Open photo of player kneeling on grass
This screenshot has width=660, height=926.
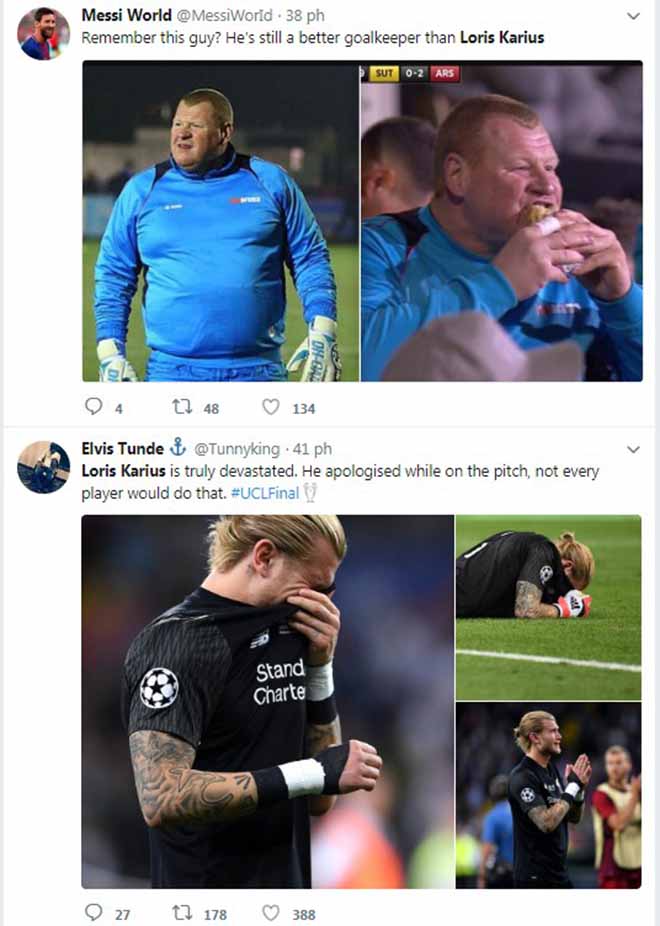548,607
